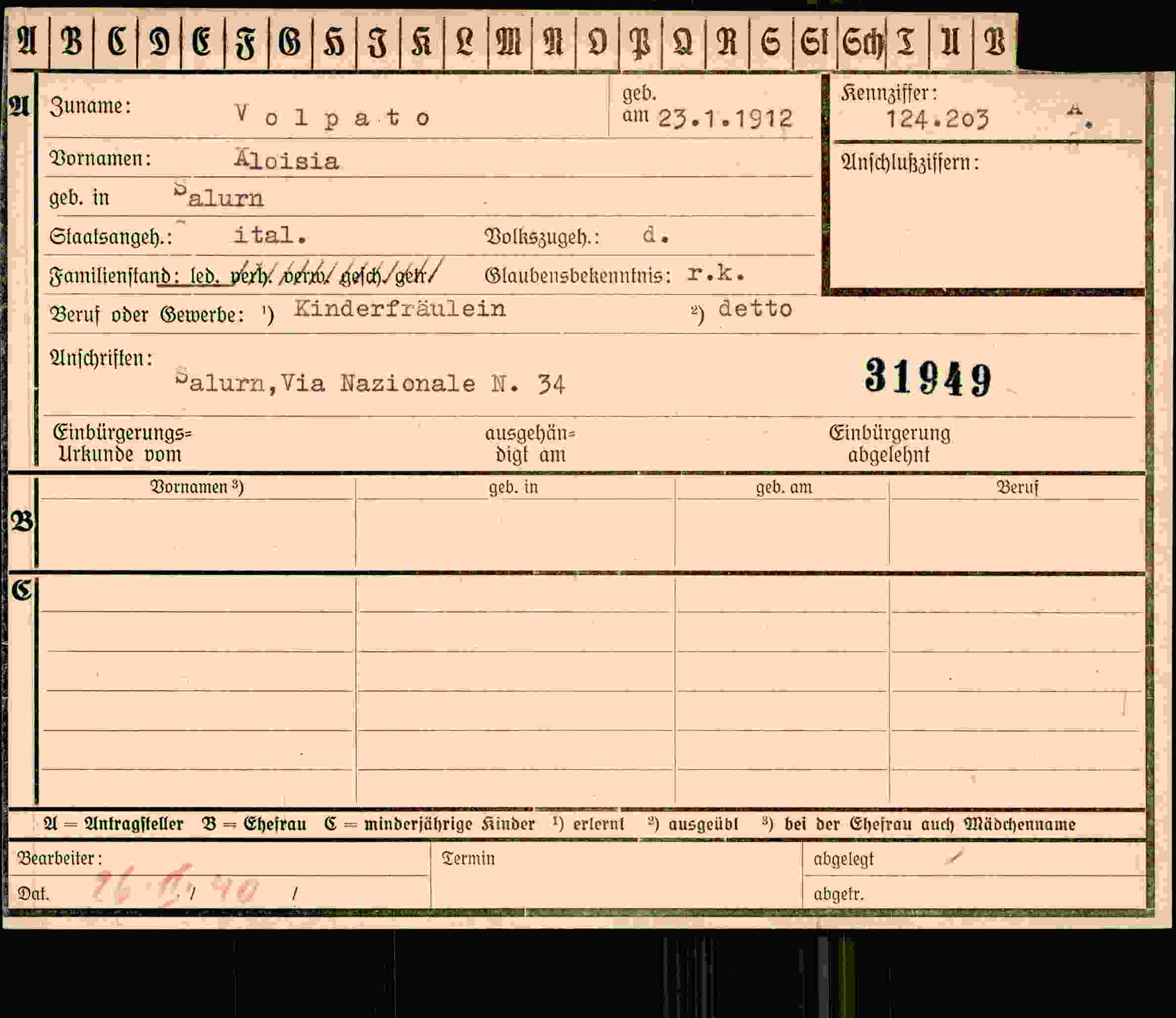The height and width of the screenshot is (1018, 1176).
Task: Click the stamped number "31949"
Action: click(x=928, y=377)
